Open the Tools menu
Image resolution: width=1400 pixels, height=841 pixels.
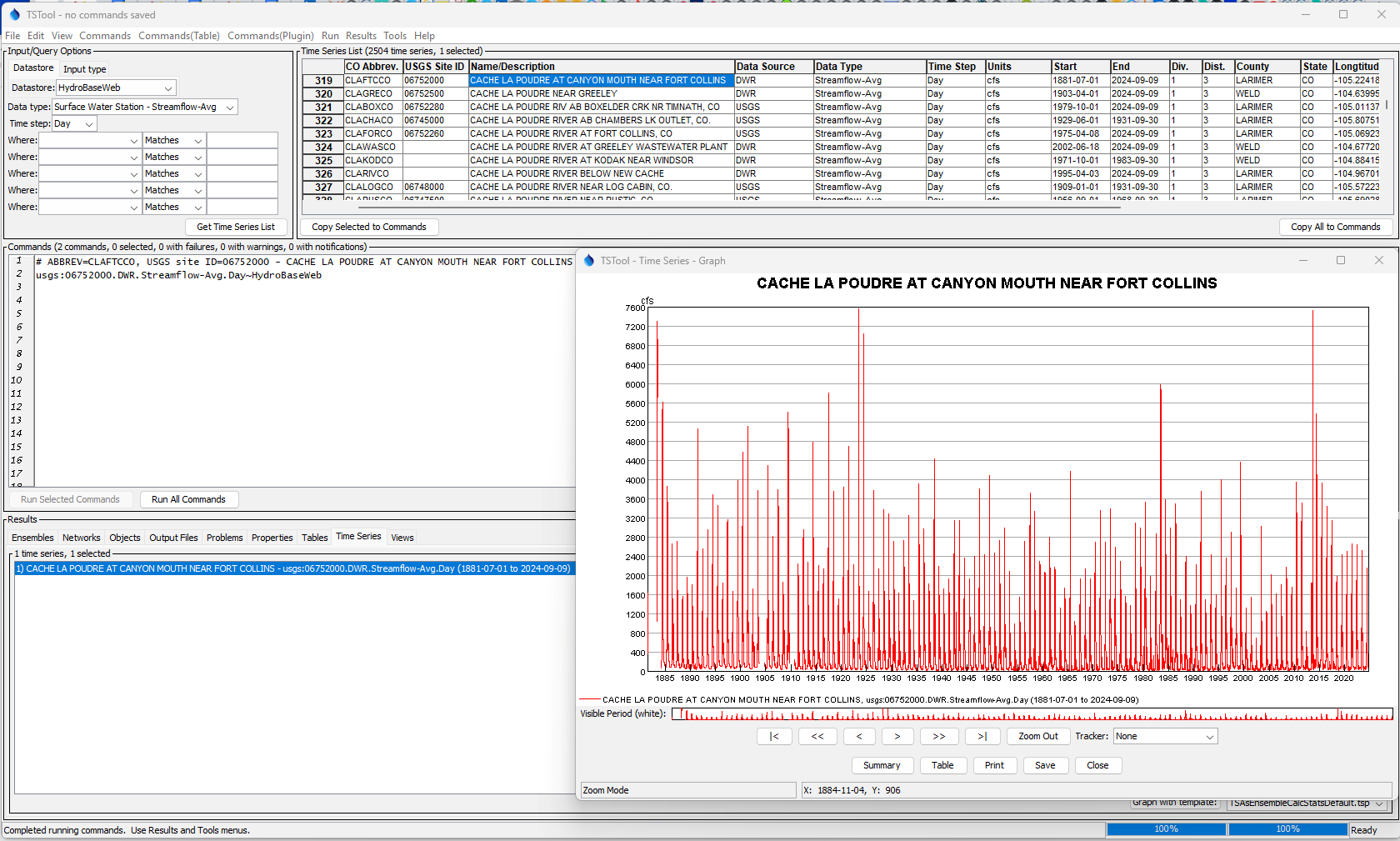point(395,36)
